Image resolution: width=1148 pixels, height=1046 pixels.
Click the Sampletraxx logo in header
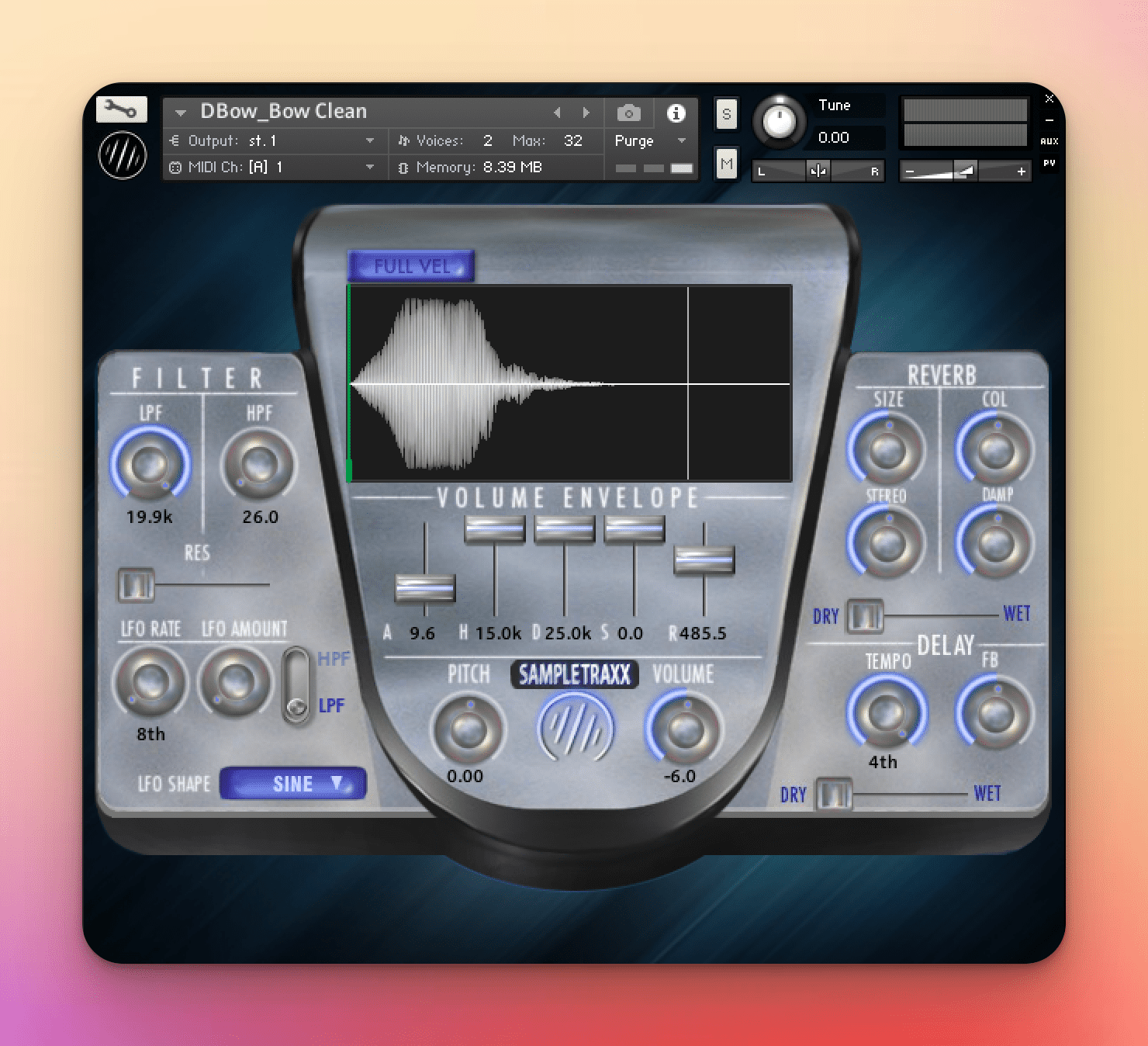[x=123, y=155]
